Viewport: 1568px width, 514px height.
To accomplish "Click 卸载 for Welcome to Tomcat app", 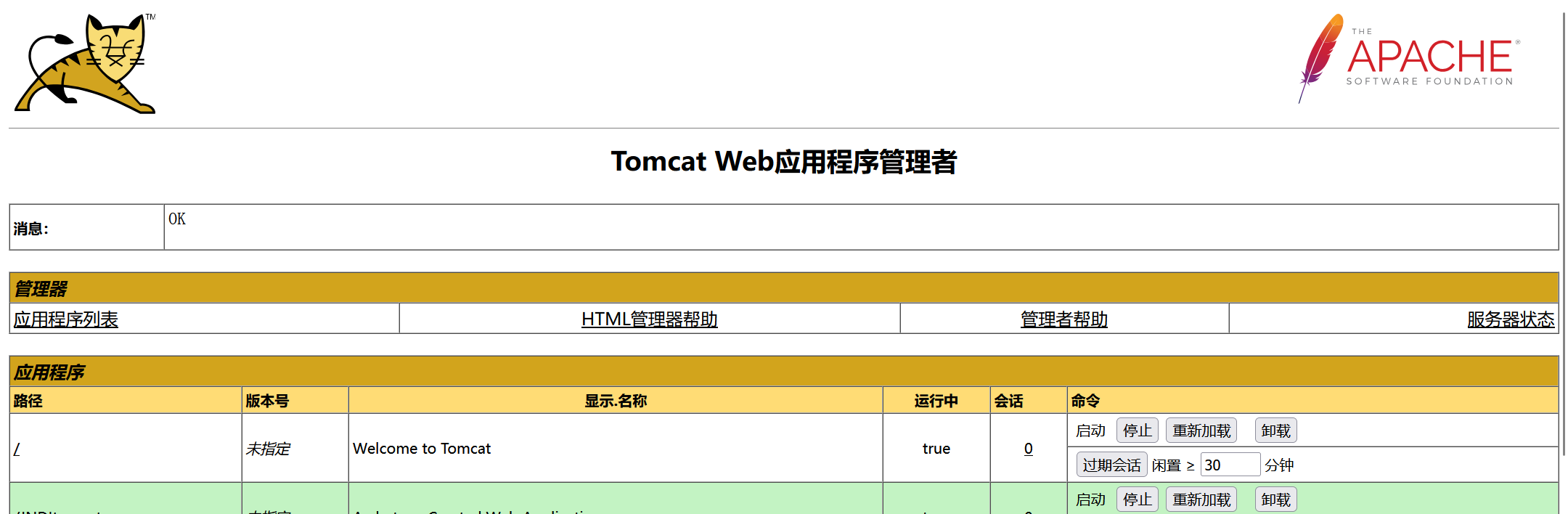I will point(1275,431).
